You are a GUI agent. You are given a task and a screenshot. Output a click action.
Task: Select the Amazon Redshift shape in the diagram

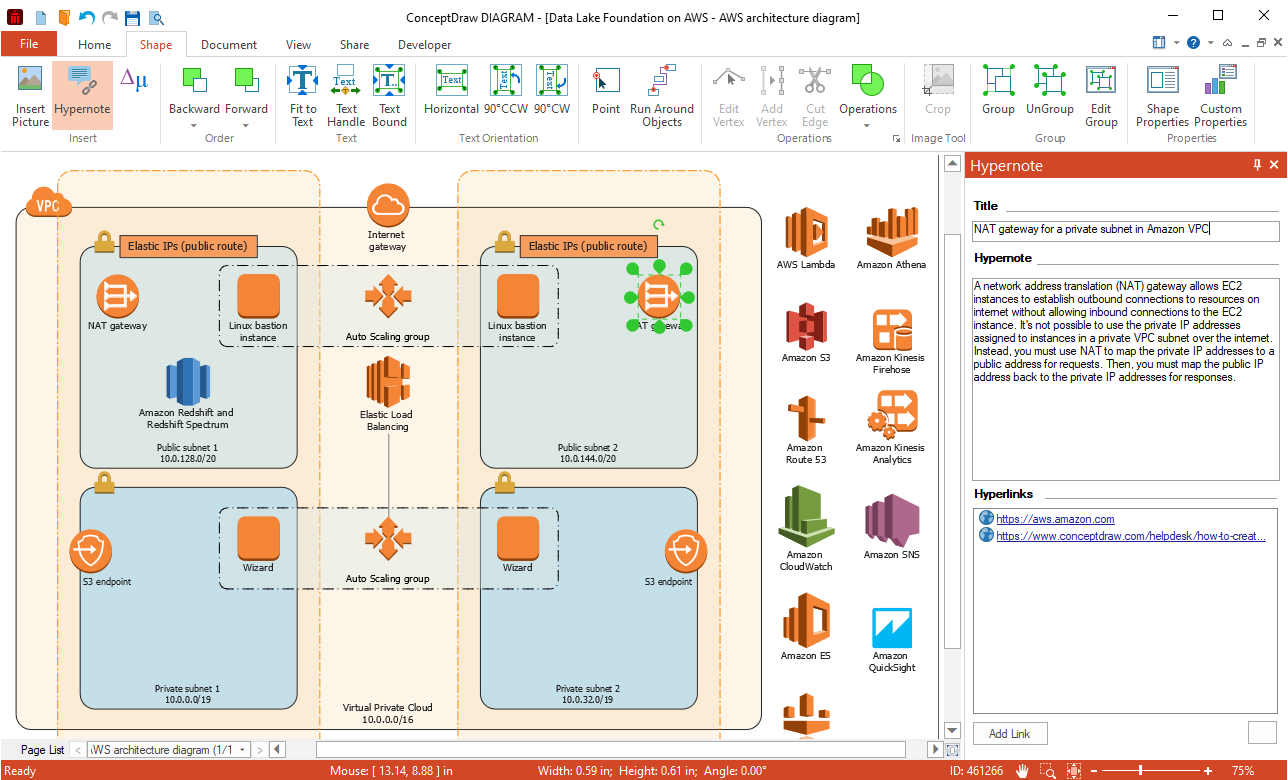coord(187,393)
